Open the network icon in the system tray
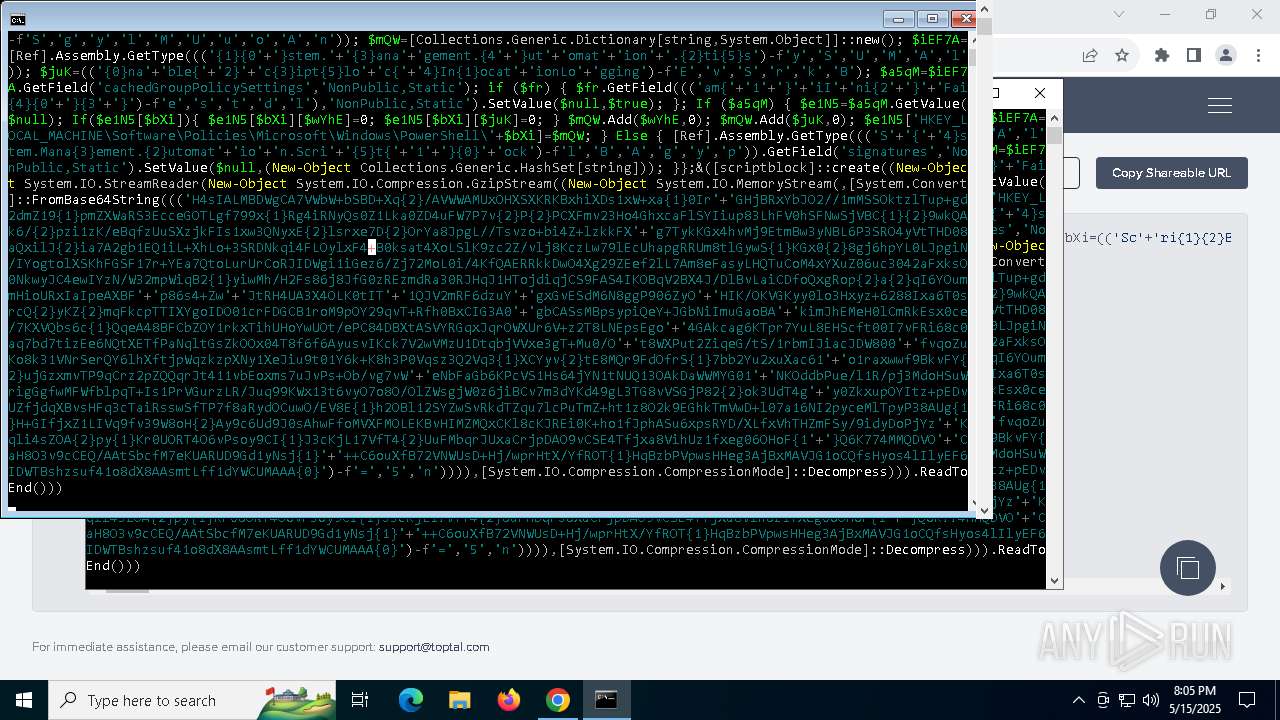The height and width of the screenshot is (720, 1280). (1127, 700)
